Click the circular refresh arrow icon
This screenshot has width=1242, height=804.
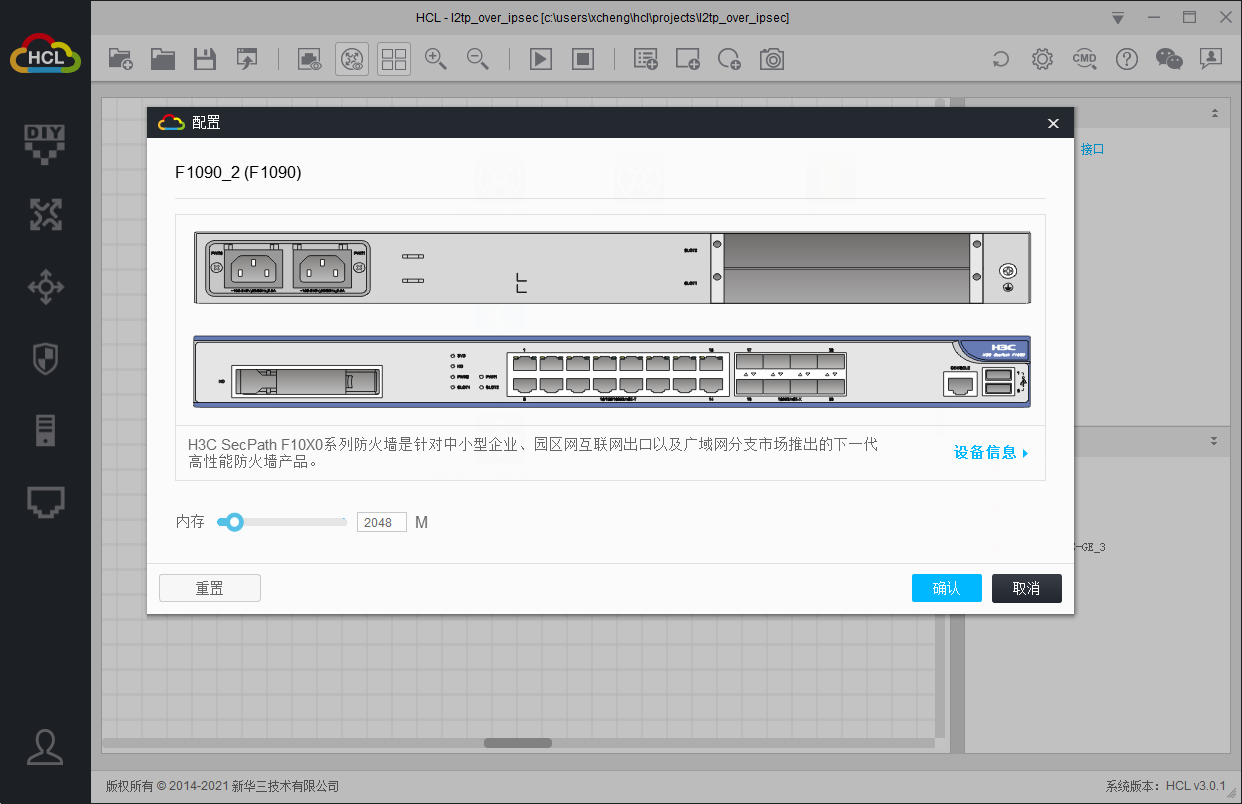(1001, 59)
